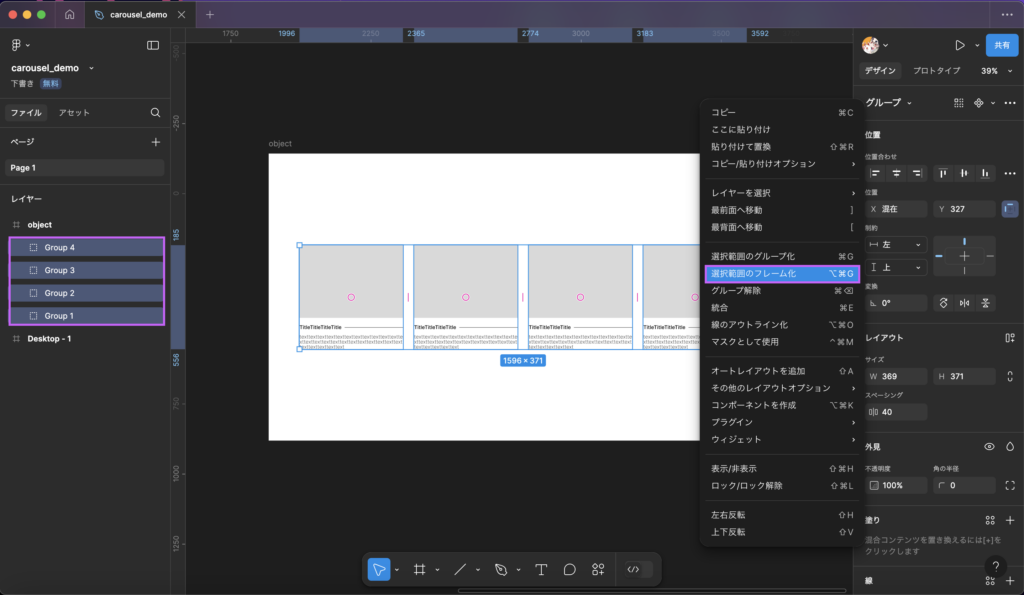The height and width of the screenshot is (595, 1024).
Task: Flip horizontal icon in 変換 section
Action: 965,303
